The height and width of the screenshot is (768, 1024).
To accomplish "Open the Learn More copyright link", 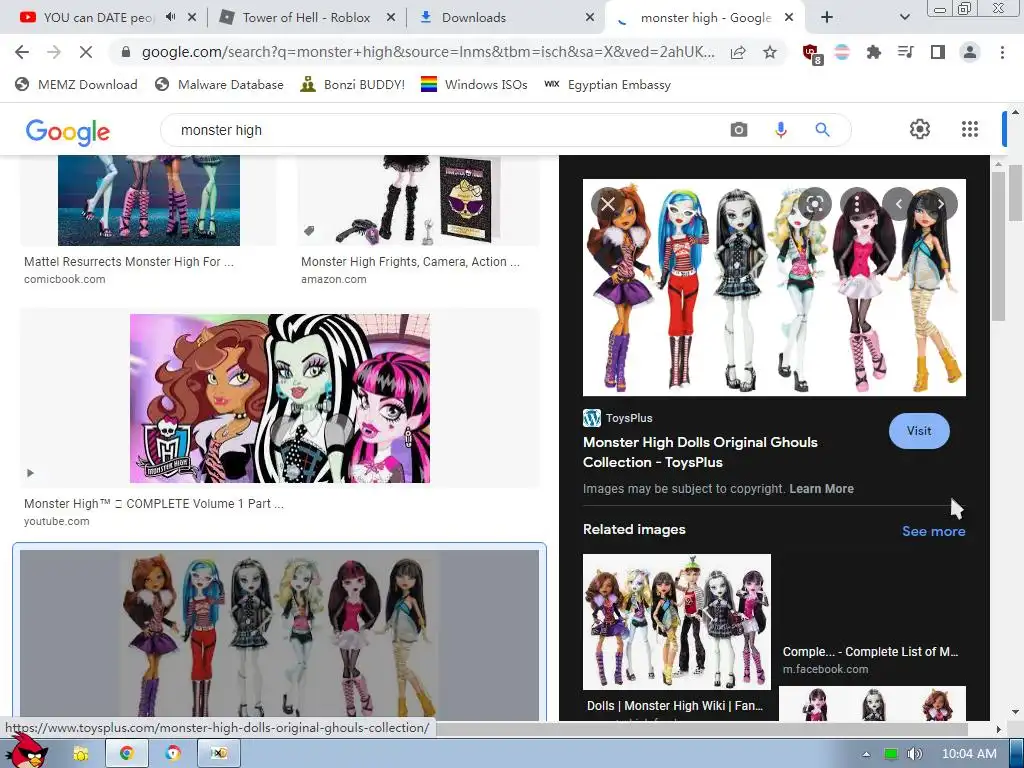I will 821,488.
